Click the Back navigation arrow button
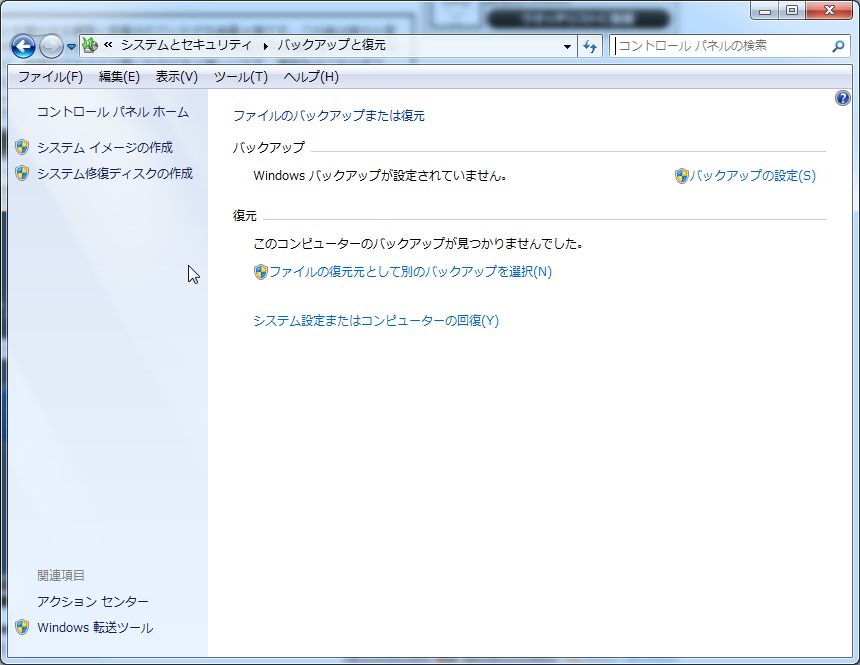This screenshot has width=860, height=665. coord(23,47)
